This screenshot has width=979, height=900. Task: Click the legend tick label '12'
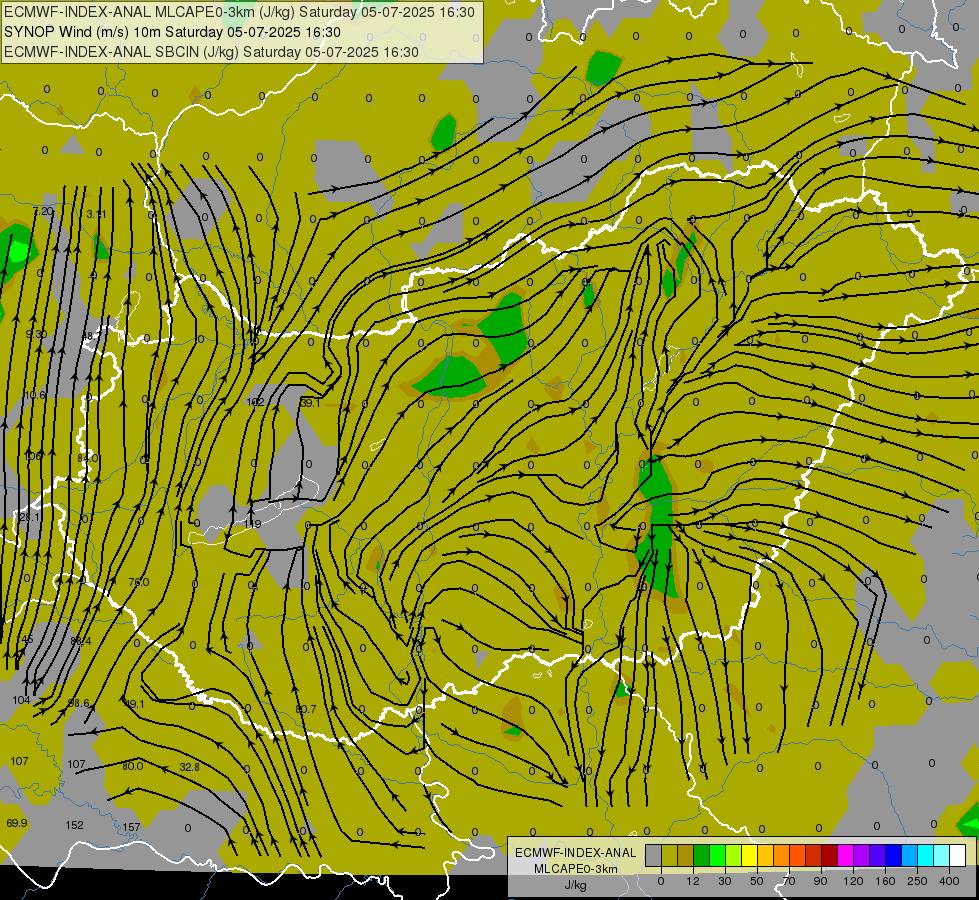pos(692,881)
